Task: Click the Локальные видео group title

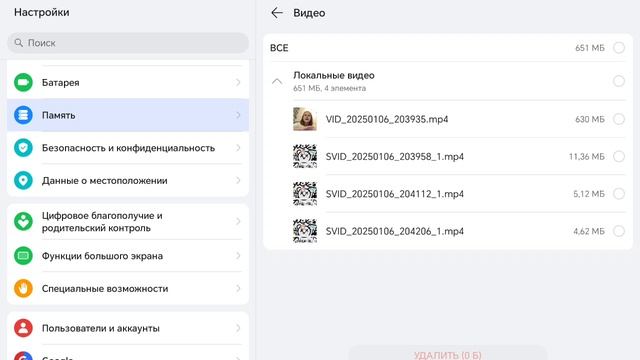Action: pos(333,76)
